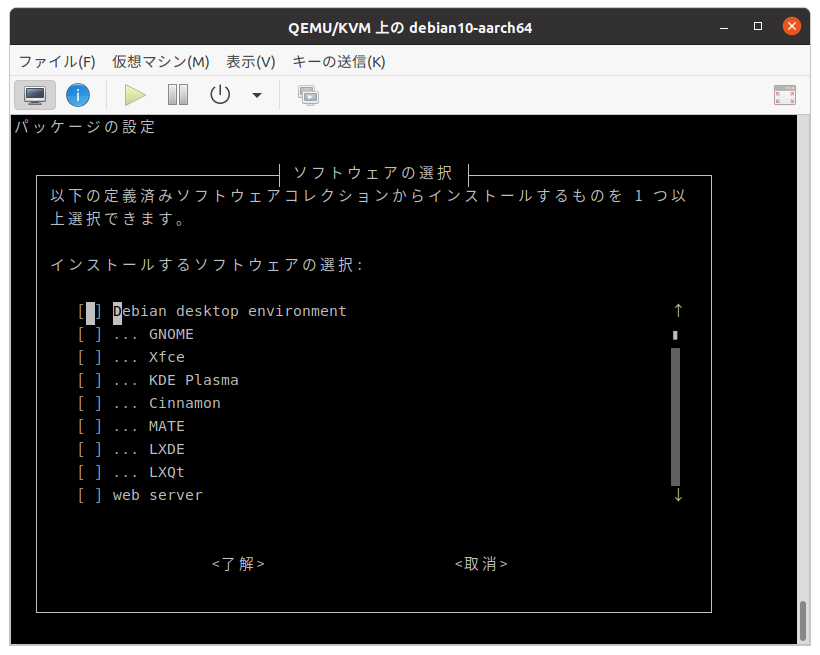Manage snapshots for the VM
Viewport: 820px width, 655px height.
coord(307,95)
